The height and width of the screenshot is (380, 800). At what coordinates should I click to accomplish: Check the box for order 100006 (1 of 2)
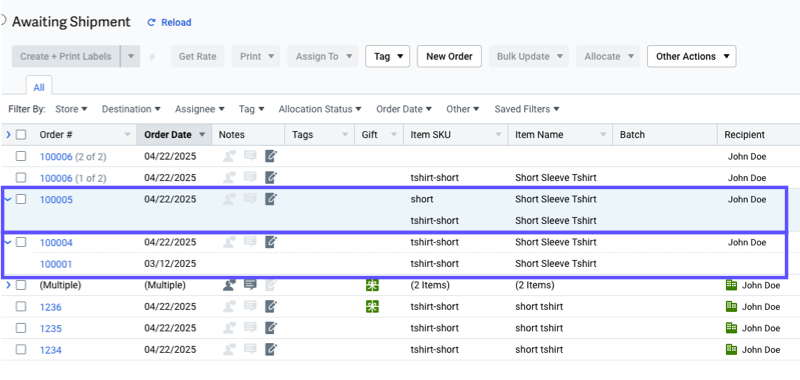(21, 178)
